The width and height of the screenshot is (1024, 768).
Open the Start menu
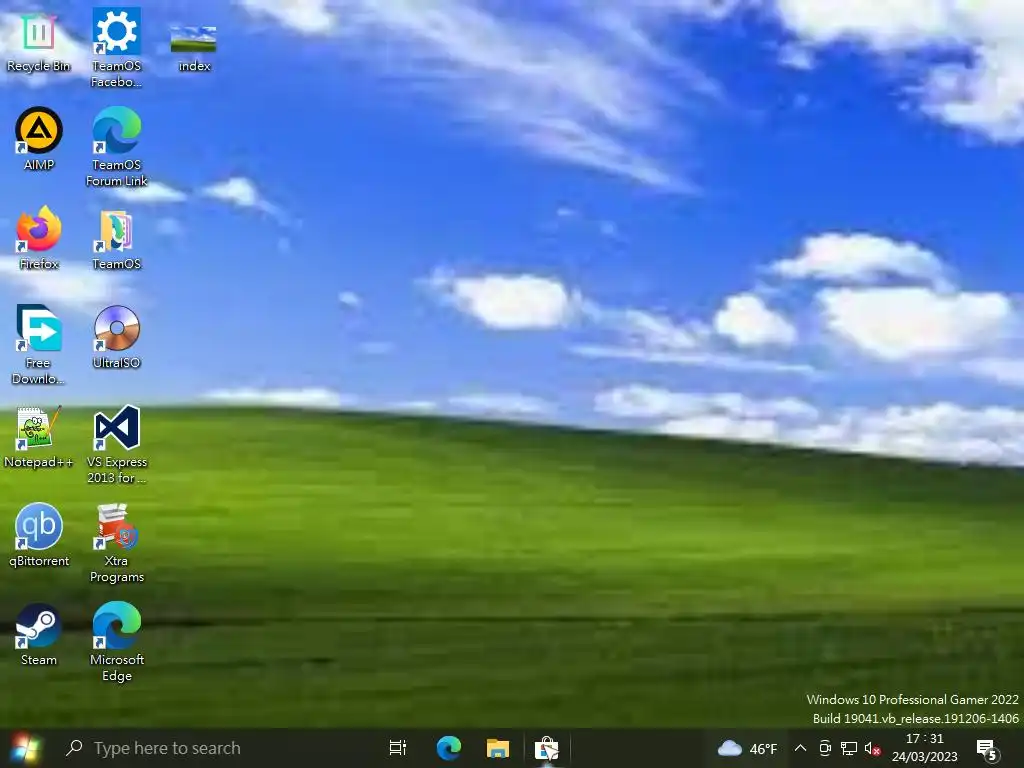coord(25,748)
